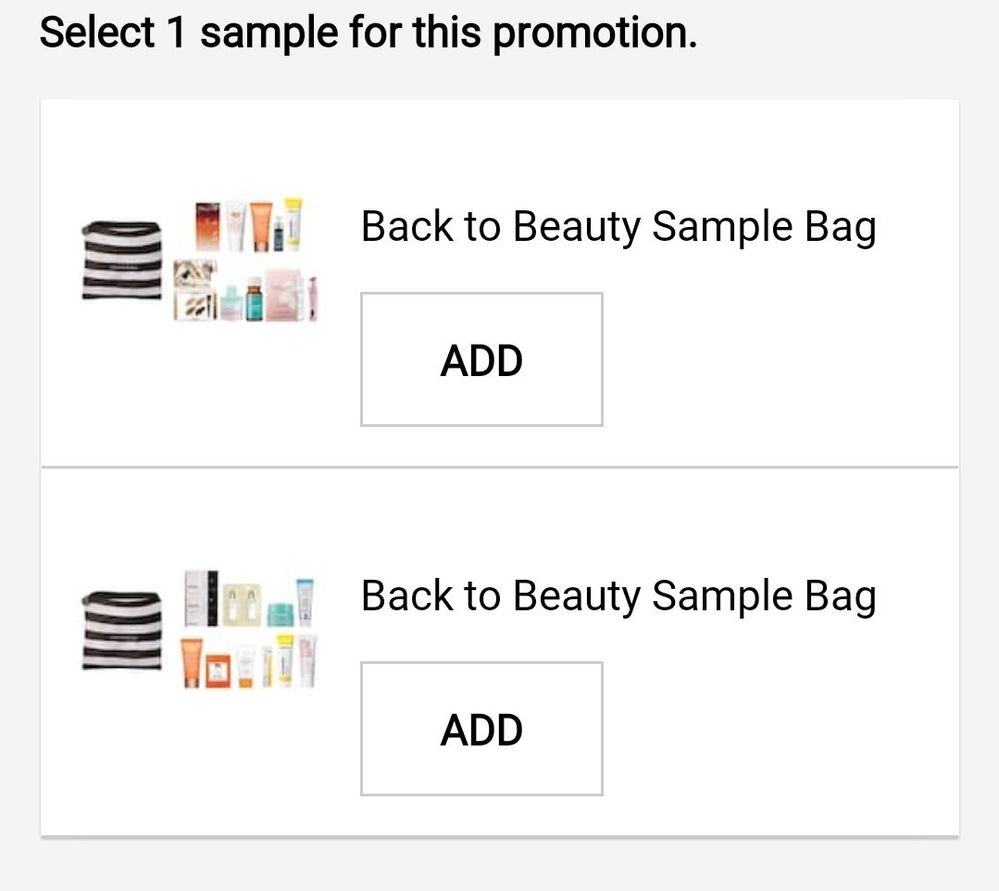Click the striped pouch image in the first sample
This screenshot has width=999, height=891.
121,260
